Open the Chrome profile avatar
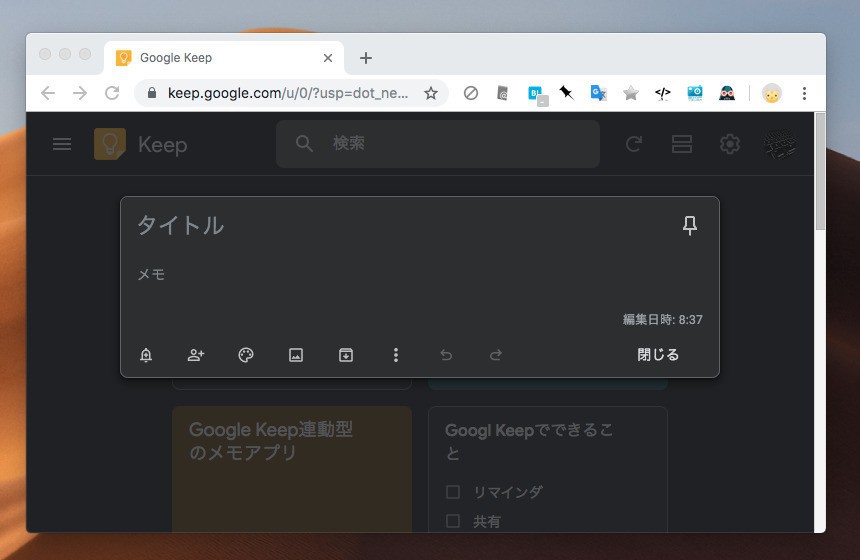This screenshot has width=860, height=560. pyautogui.click(x=772, y=93)
